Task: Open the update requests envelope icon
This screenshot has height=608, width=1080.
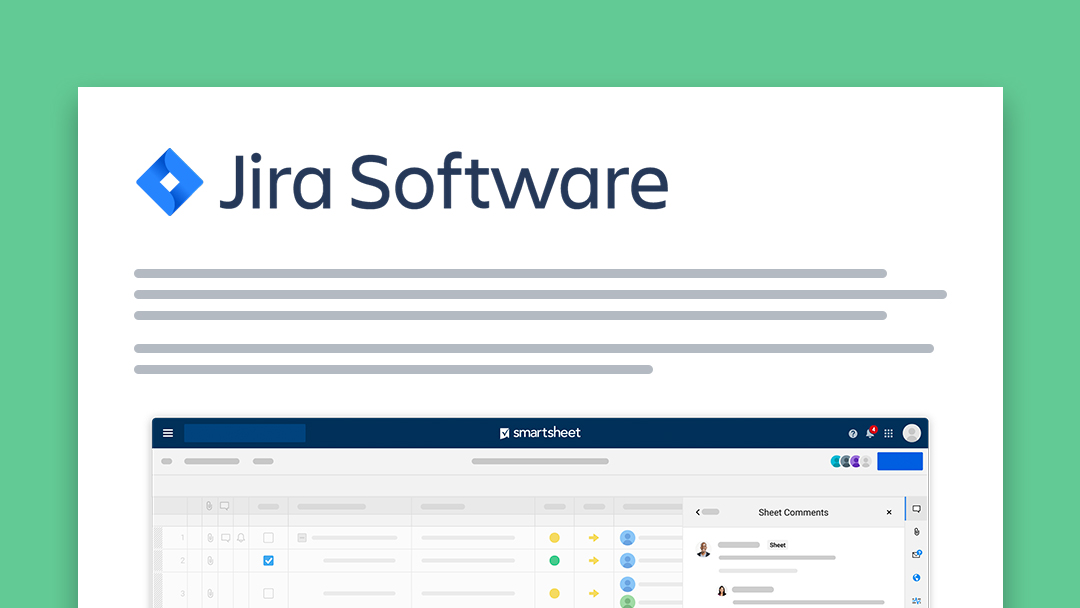Action: click(917, 554)
